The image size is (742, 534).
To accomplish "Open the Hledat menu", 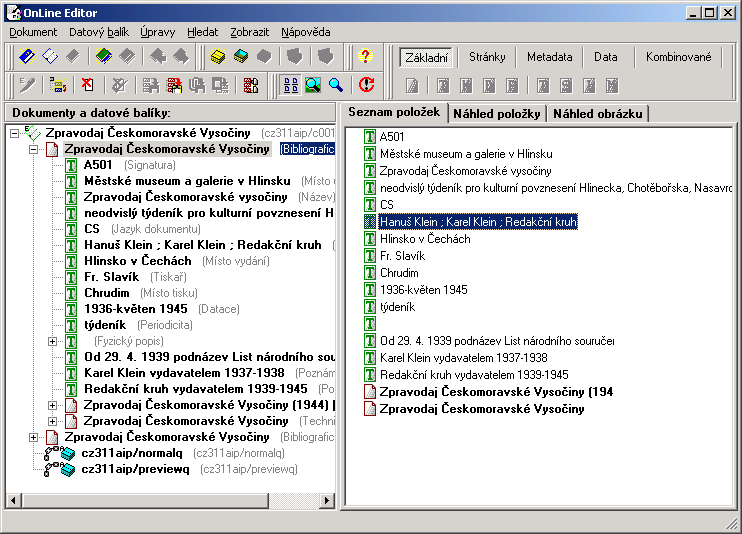I will coord(203,32).
